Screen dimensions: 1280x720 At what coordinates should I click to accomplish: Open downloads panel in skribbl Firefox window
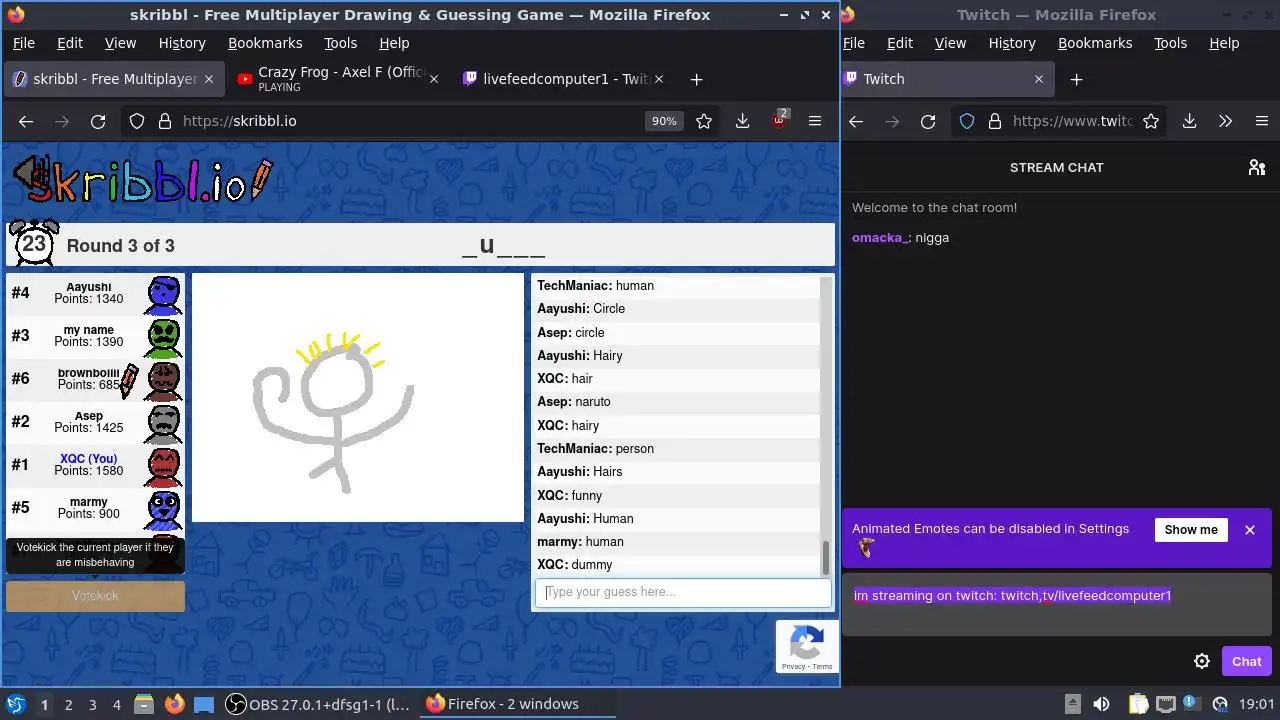(742, 121)
